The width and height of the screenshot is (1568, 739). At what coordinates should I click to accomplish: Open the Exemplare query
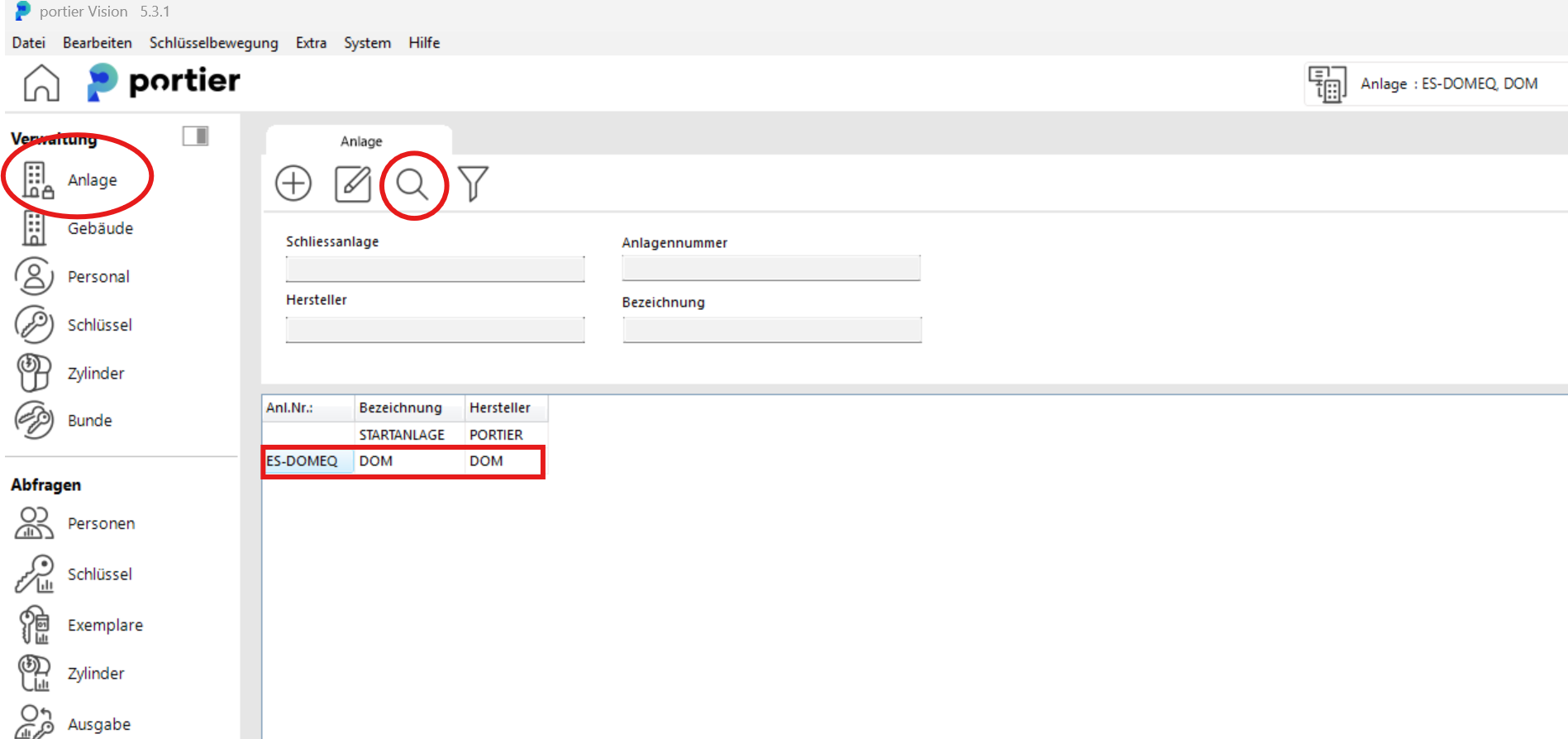(80, 625)
